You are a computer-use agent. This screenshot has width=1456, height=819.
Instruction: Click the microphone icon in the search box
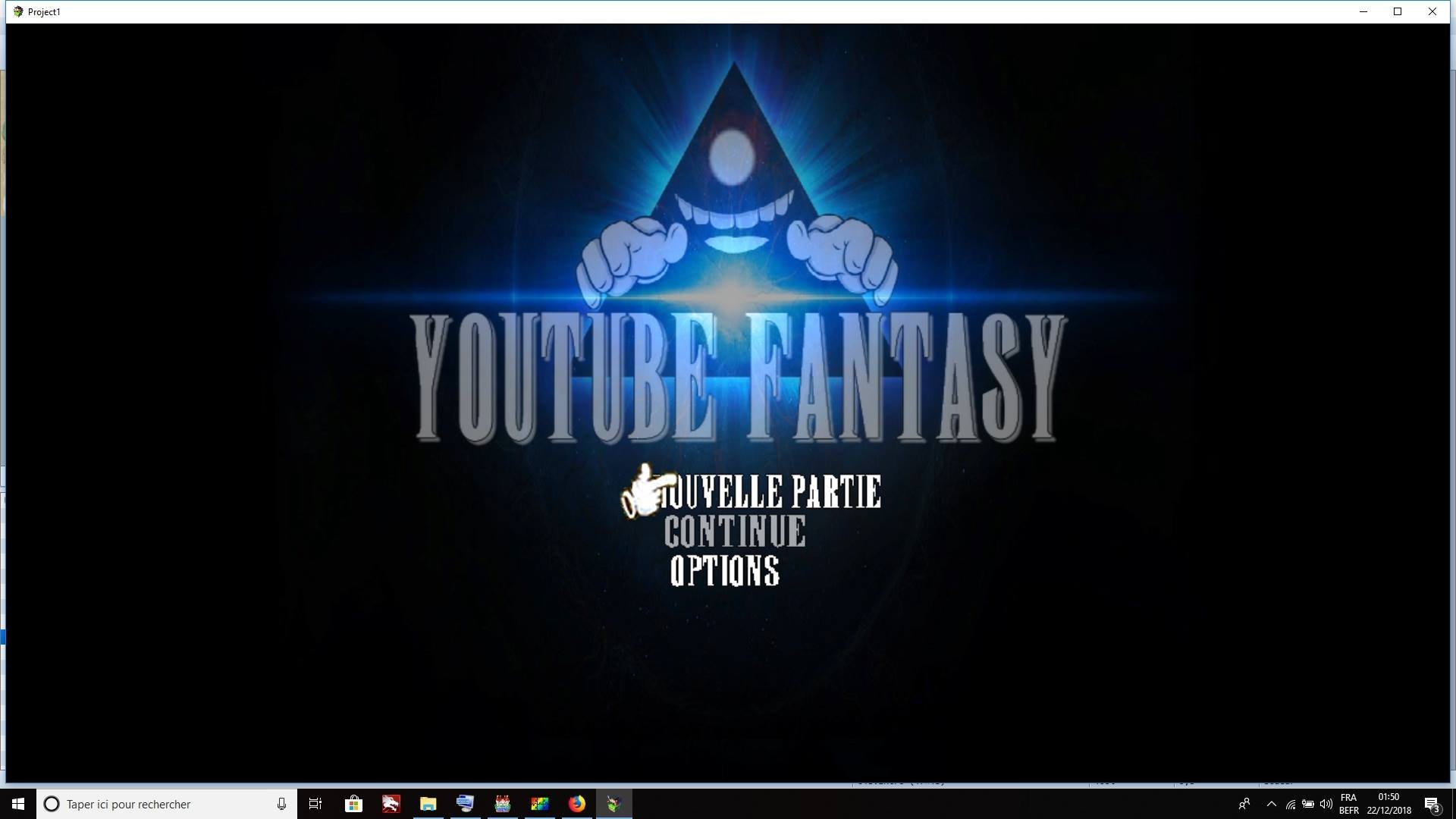click(x=281, y=804)
